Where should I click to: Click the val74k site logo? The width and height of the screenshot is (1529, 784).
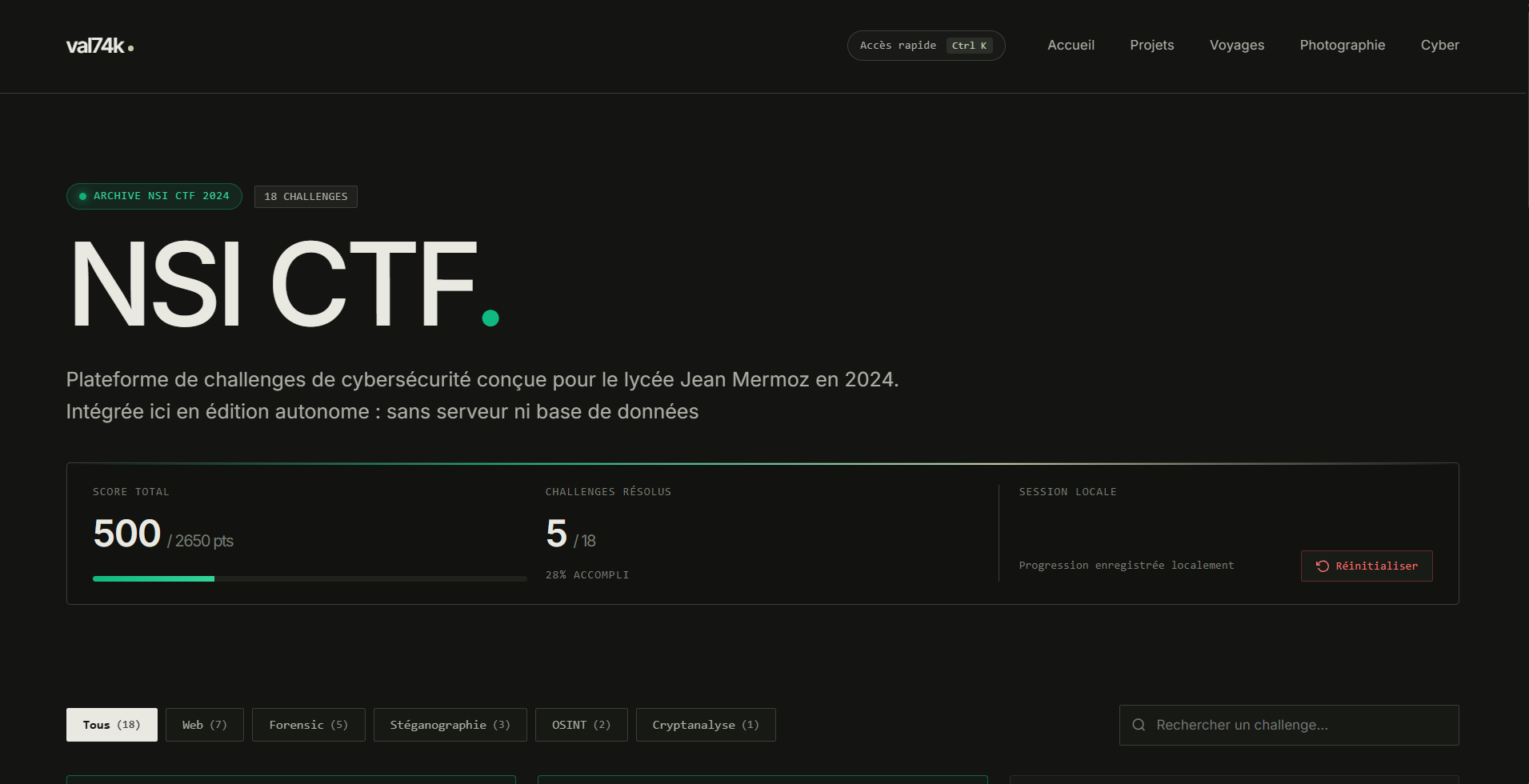(100, 46)
